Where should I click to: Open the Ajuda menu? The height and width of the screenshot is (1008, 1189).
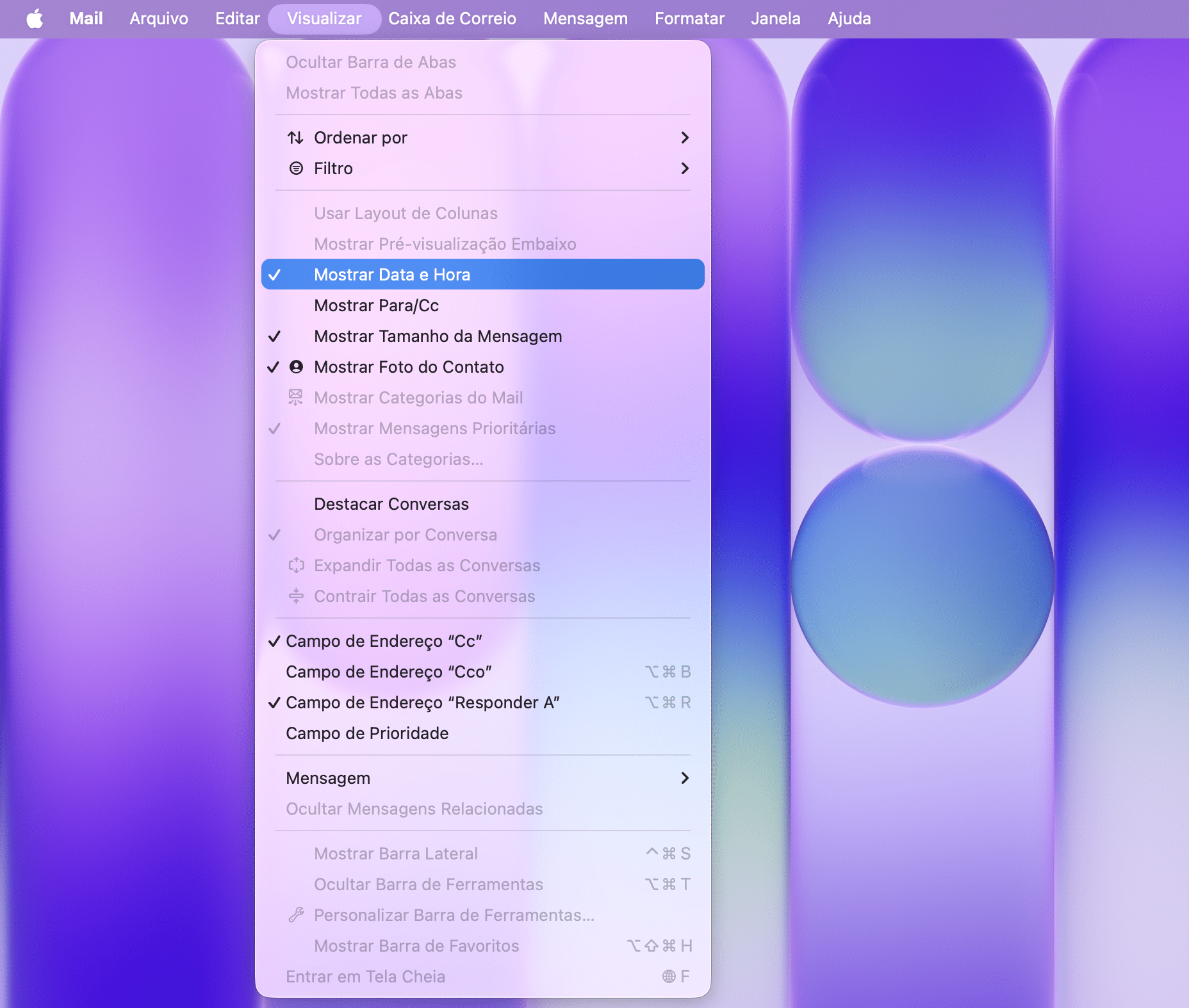tap(849, 19)
